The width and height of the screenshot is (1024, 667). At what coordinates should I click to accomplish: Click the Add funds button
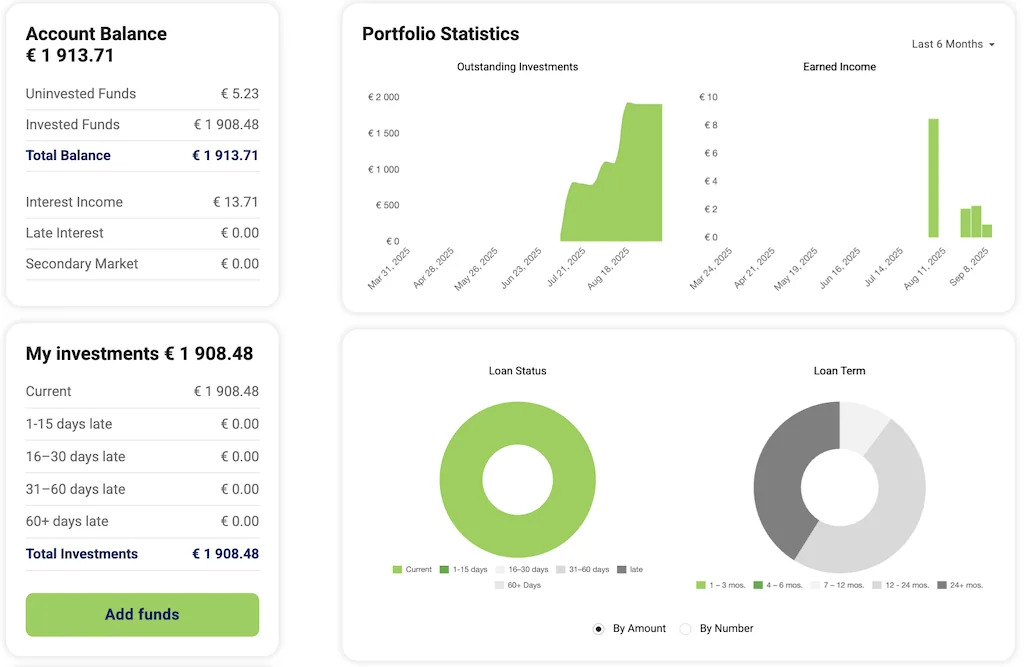(142, 614)
